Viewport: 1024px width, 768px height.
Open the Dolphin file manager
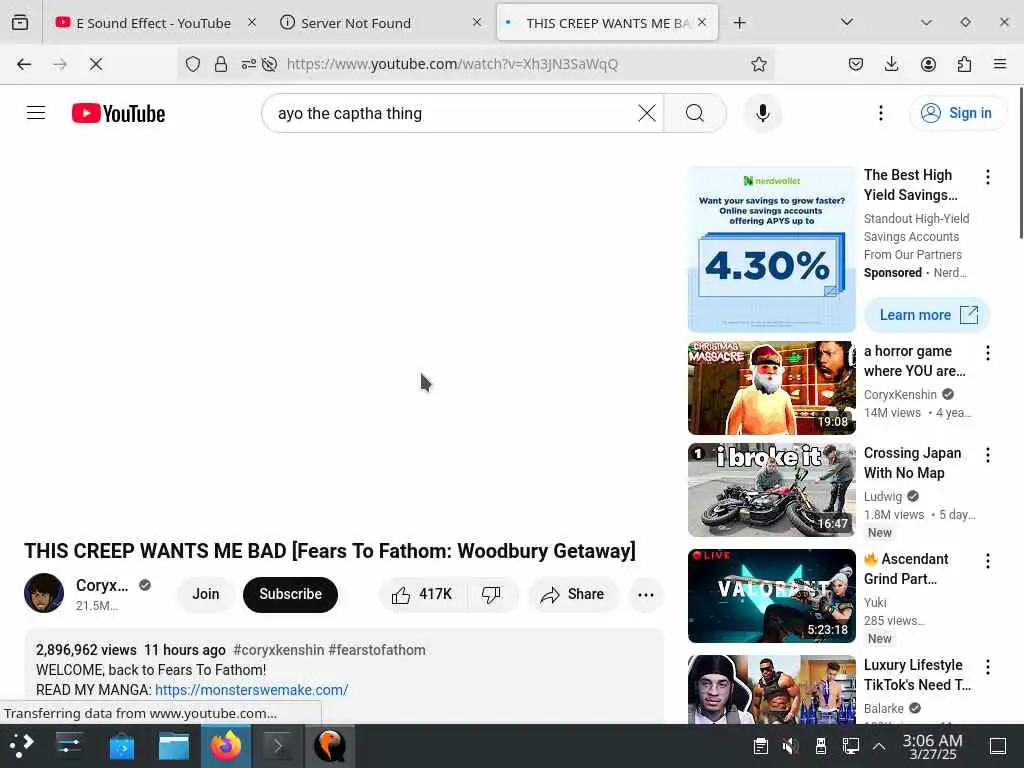[174, 745]
